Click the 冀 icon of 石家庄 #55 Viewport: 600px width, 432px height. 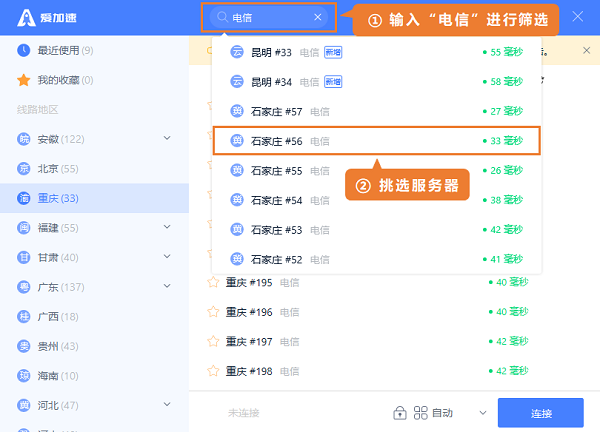point(237,170)
